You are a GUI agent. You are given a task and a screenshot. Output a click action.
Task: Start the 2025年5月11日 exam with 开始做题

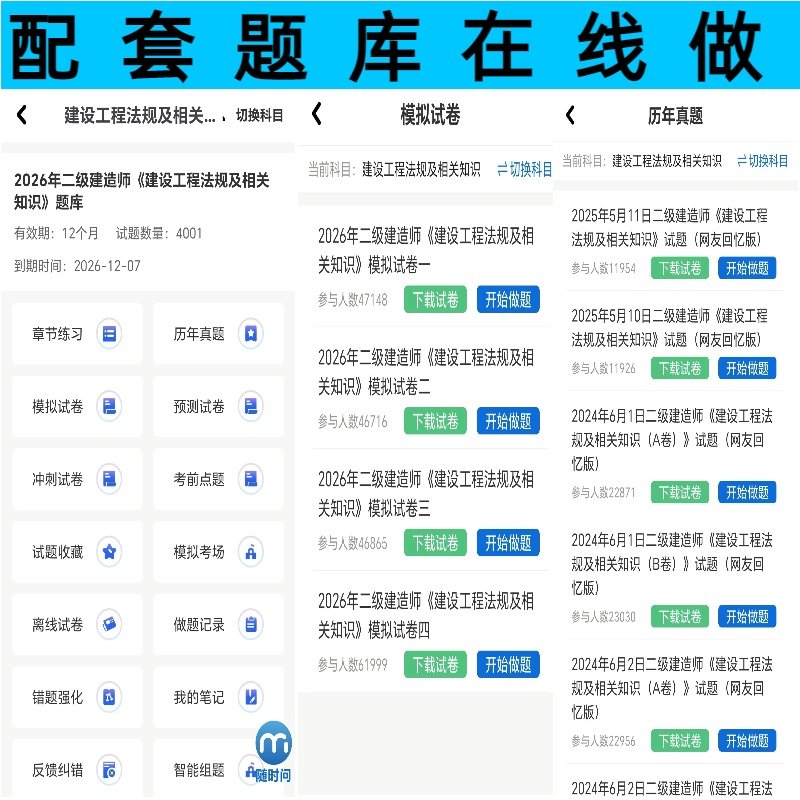pyautogui.click(x=747, y=268)
